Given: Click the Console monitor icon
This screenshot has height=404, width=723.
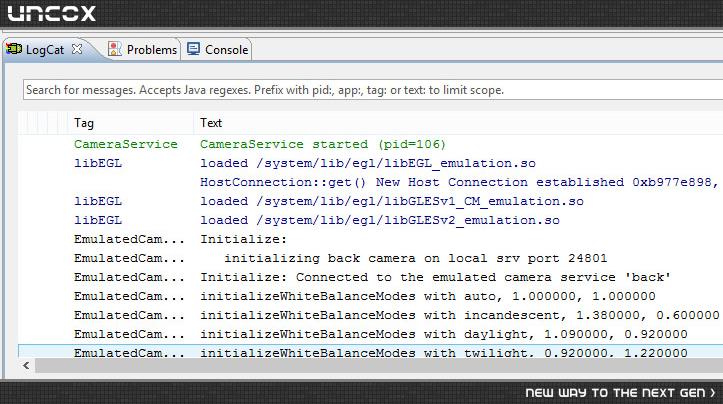Looking at the screenshot, I should (193, 49).
